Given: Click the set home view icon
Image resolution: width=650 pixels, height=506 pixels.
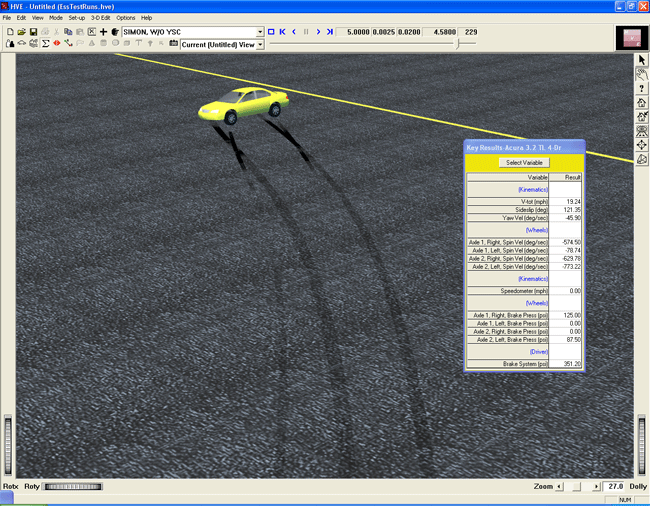Looking at the screenshot, I should tap(642, 117).
